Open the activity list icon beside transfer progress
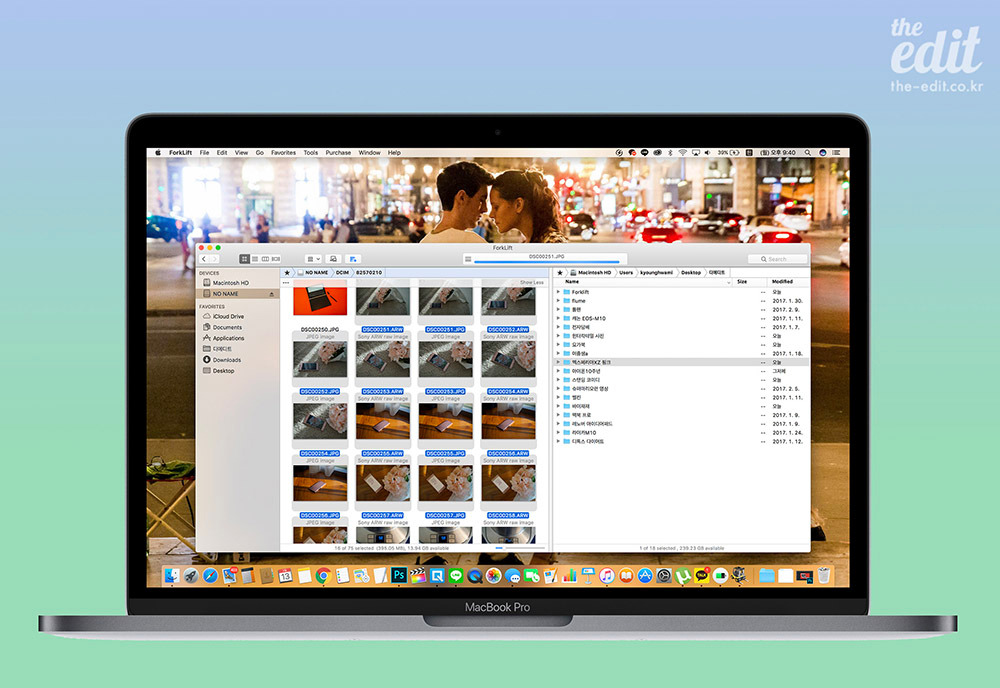 coord(468,259)
